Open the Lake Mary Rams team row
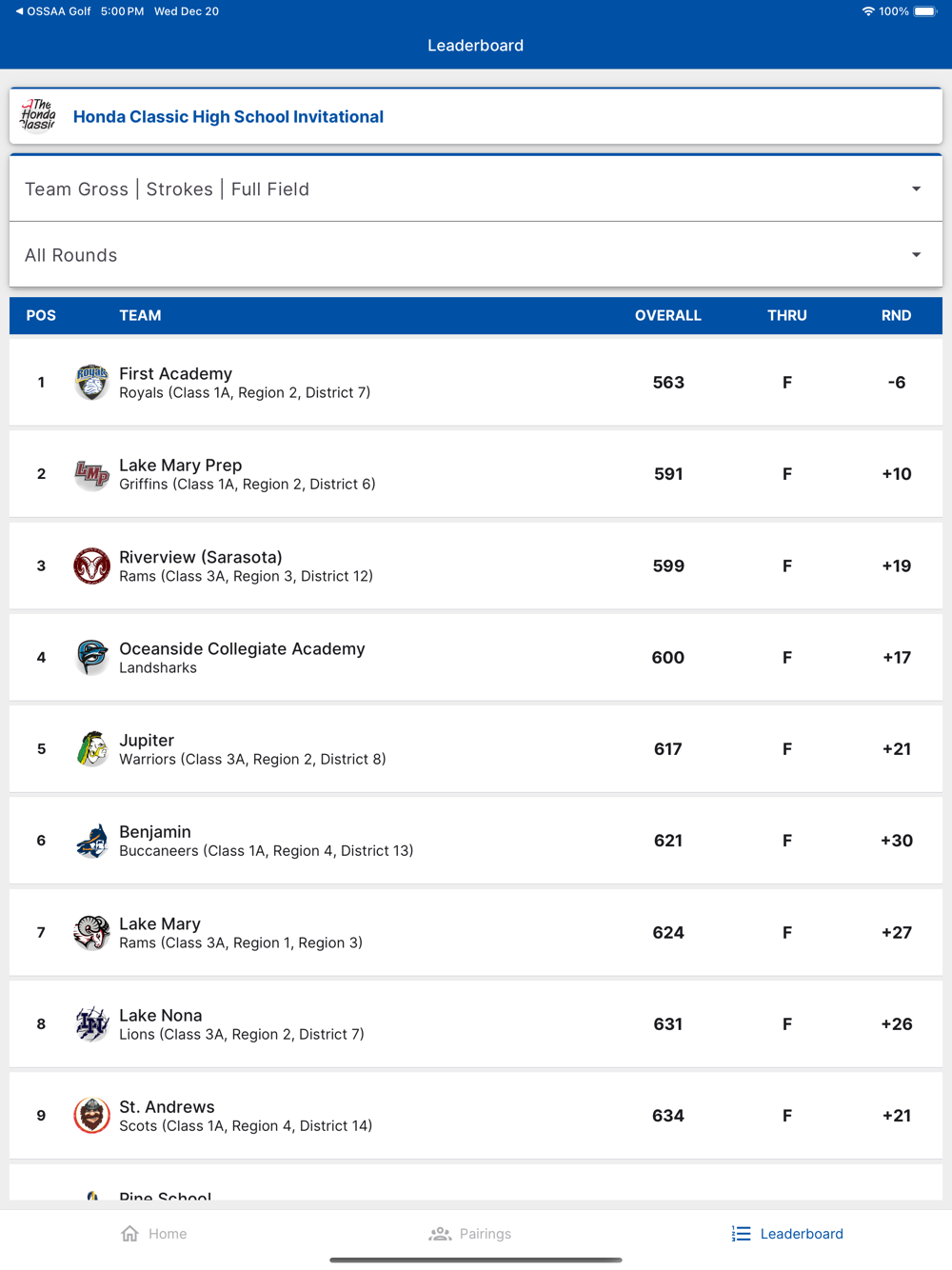 pos(475,933)
